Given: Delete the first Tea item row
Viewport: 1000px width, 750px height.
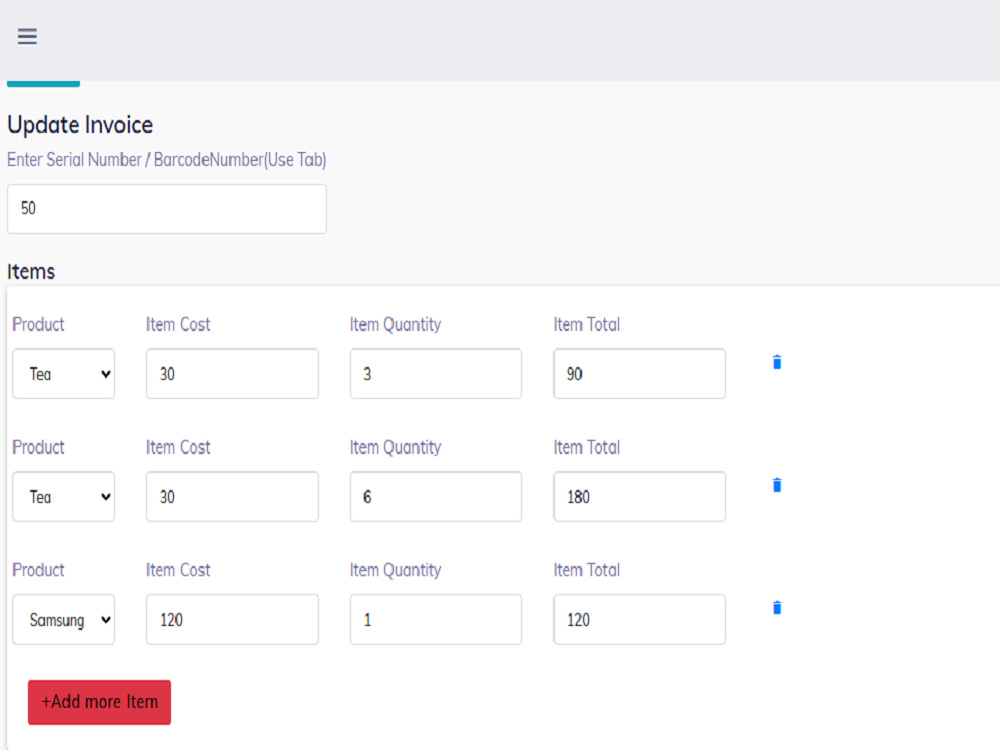Looking at the screenshot, I should (777, 362).
